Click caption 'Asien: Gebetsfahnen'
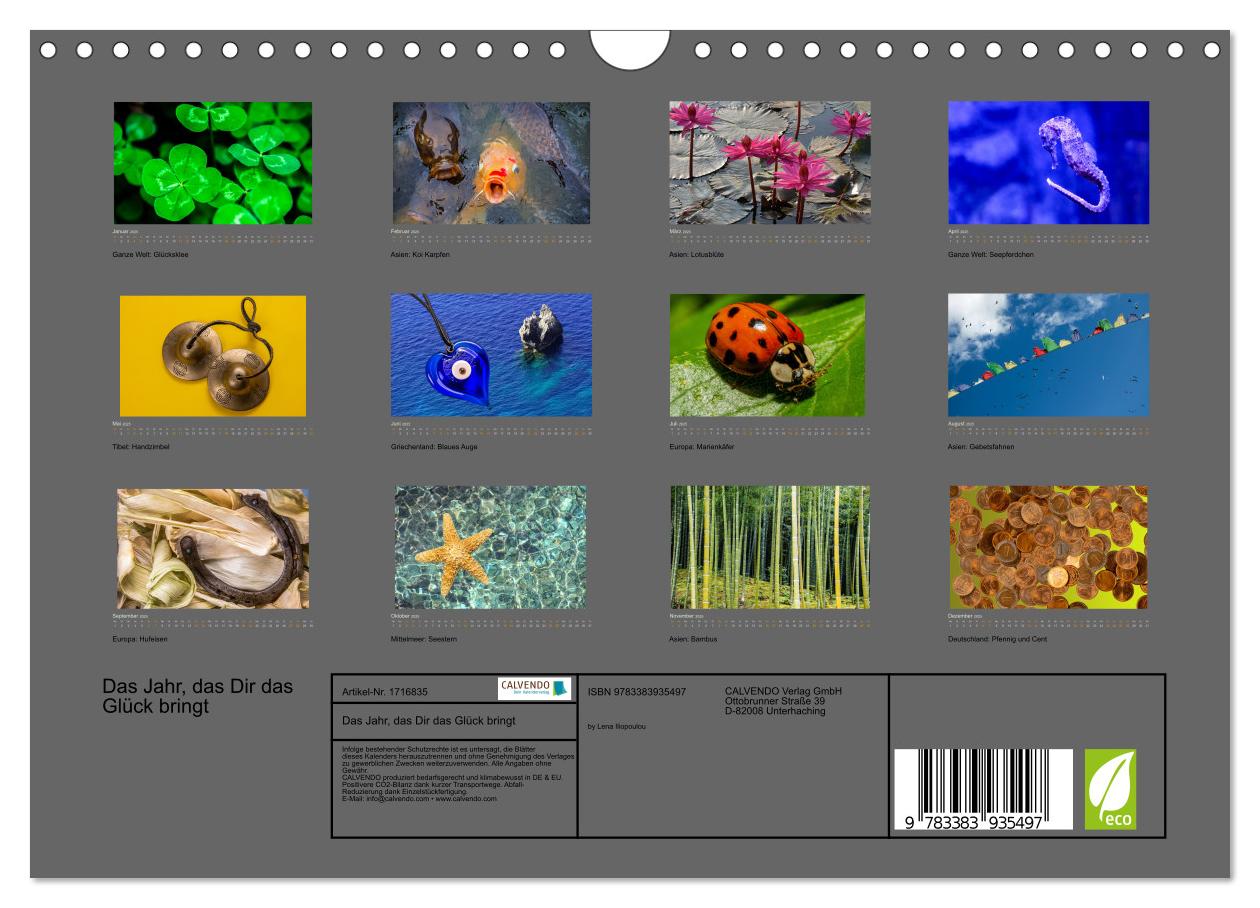This screenshot has width=1260, height=908. (981, 447)
